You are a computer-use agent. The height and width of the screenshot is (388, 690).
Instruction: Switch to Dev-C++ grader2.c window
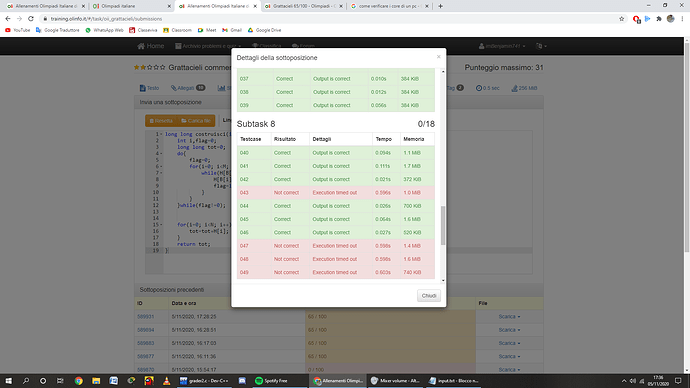pos(204,381)
